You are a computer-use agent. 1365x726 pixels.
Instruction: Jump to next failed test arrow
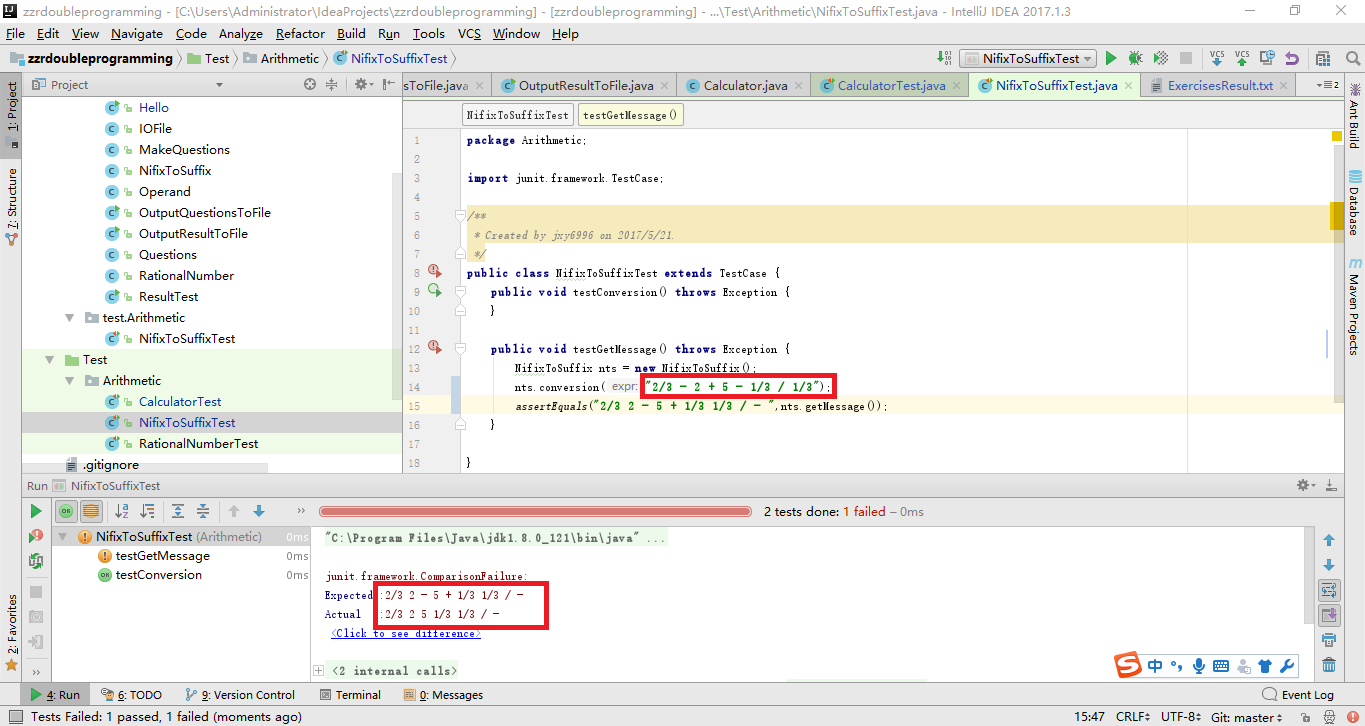click(259, 511)
